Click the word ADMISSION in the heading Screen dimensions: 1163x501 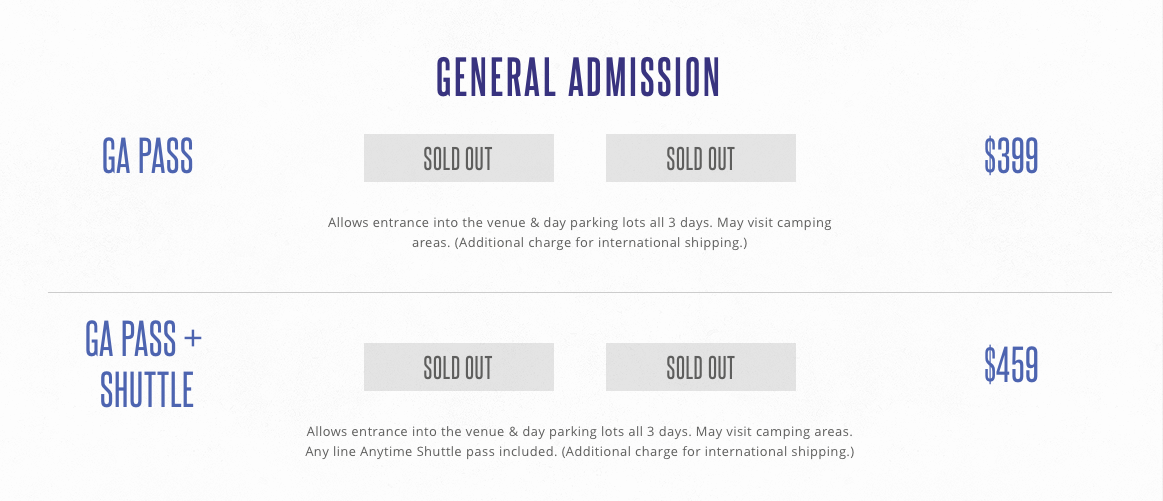[644, 78]
